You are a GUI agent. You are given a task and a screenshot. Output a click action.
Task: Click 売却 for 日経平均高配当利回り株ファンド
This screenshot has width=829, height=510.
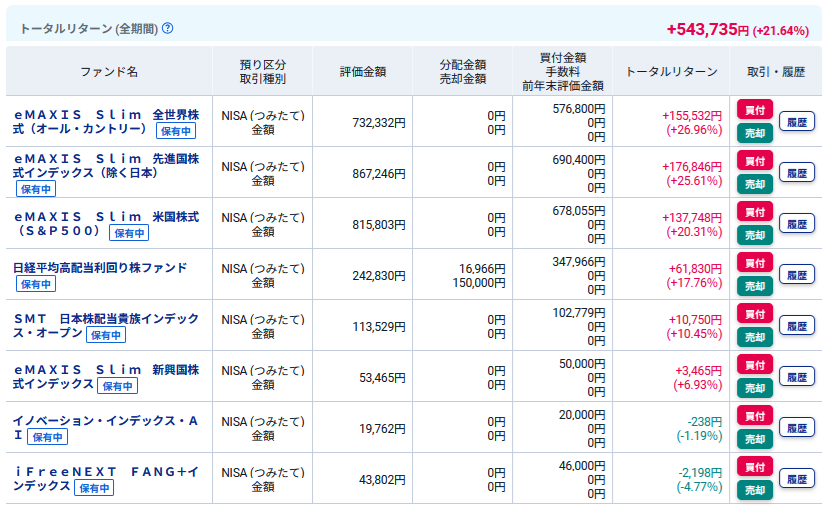pos(755,286)
